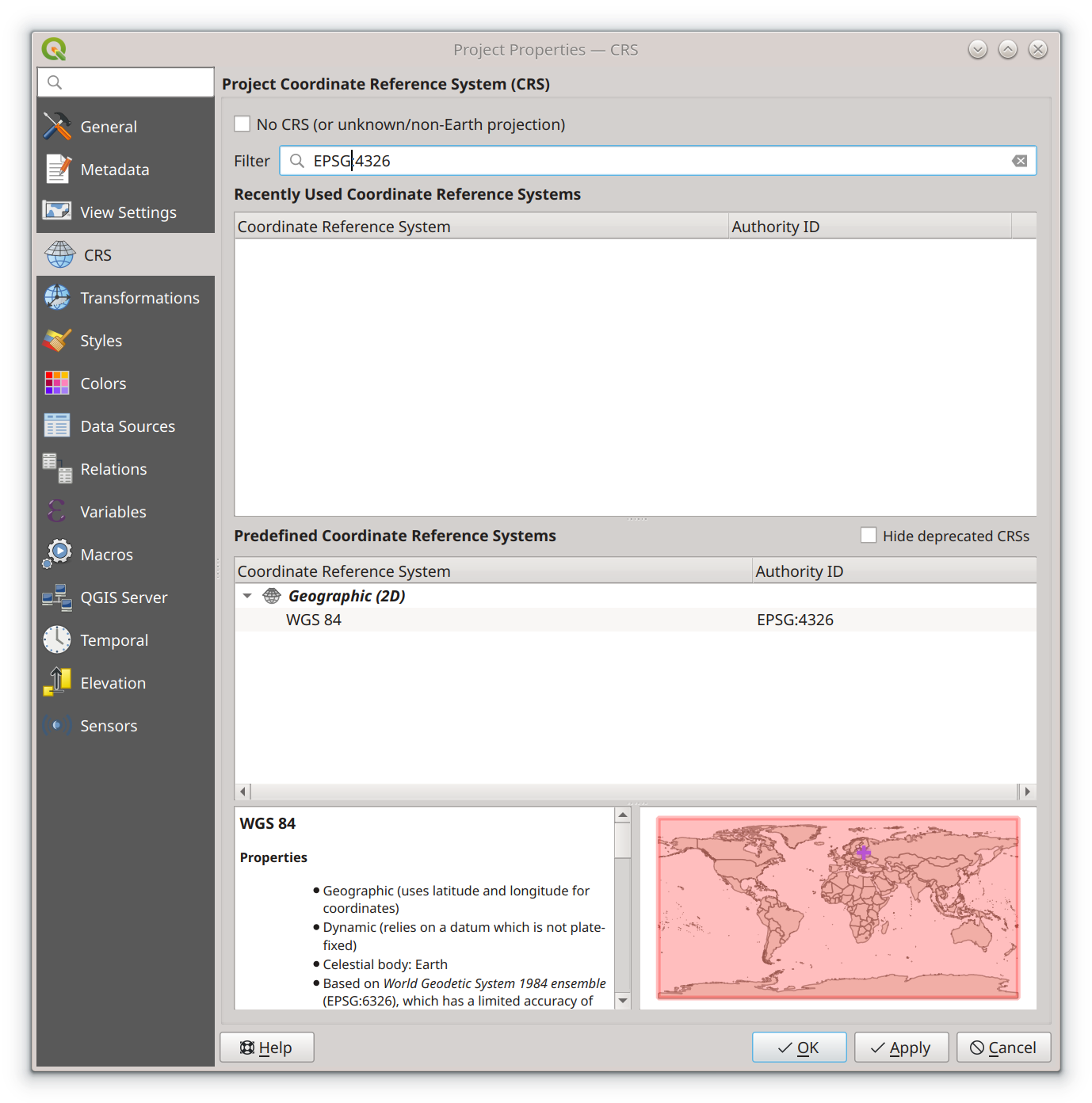Click the magnifier icon in Filter field

point(296,161)
